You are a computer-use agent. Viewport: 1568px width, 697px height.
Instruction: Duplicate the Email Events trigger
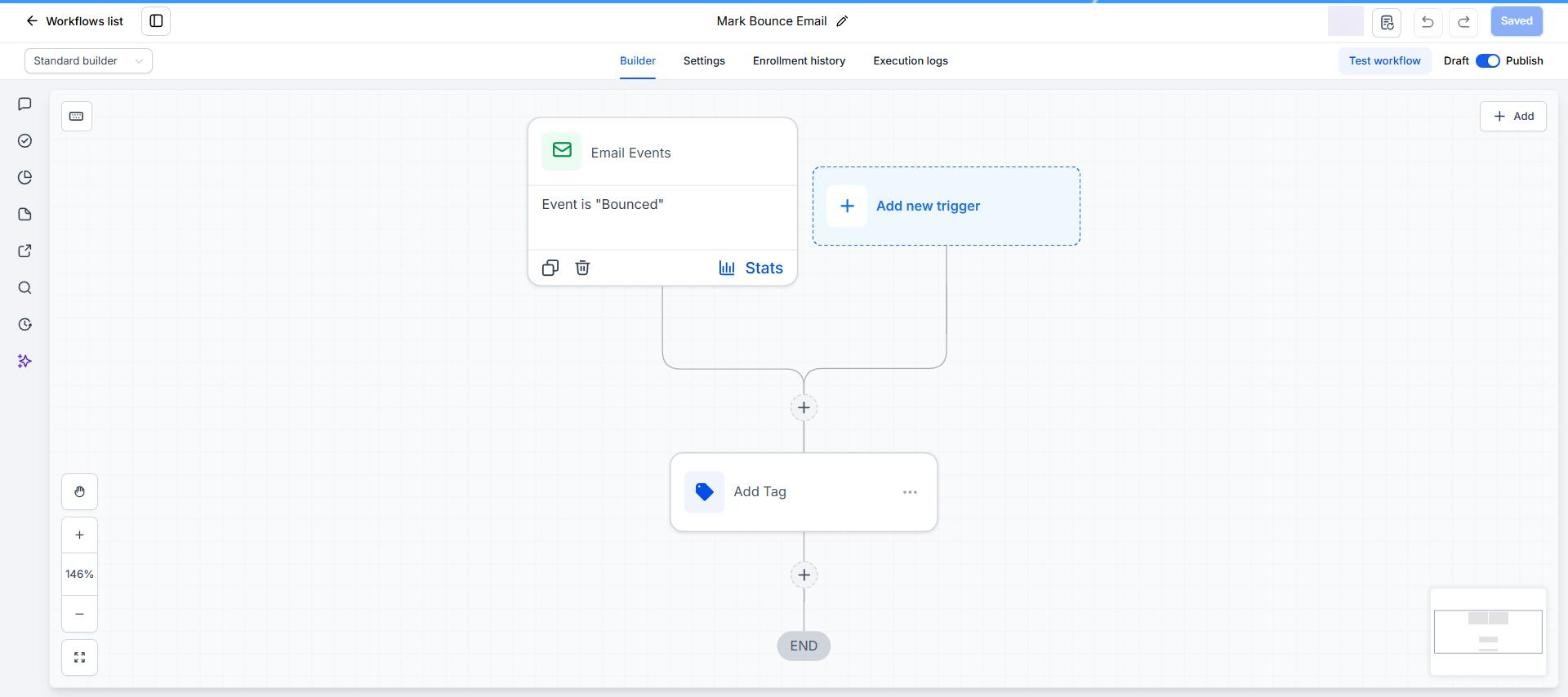tap(550, 268)
